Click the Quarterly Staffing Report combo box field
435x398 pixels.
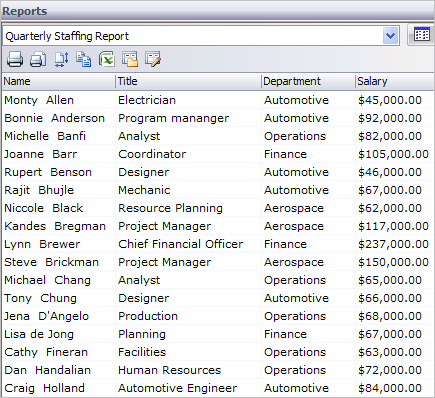201,36
